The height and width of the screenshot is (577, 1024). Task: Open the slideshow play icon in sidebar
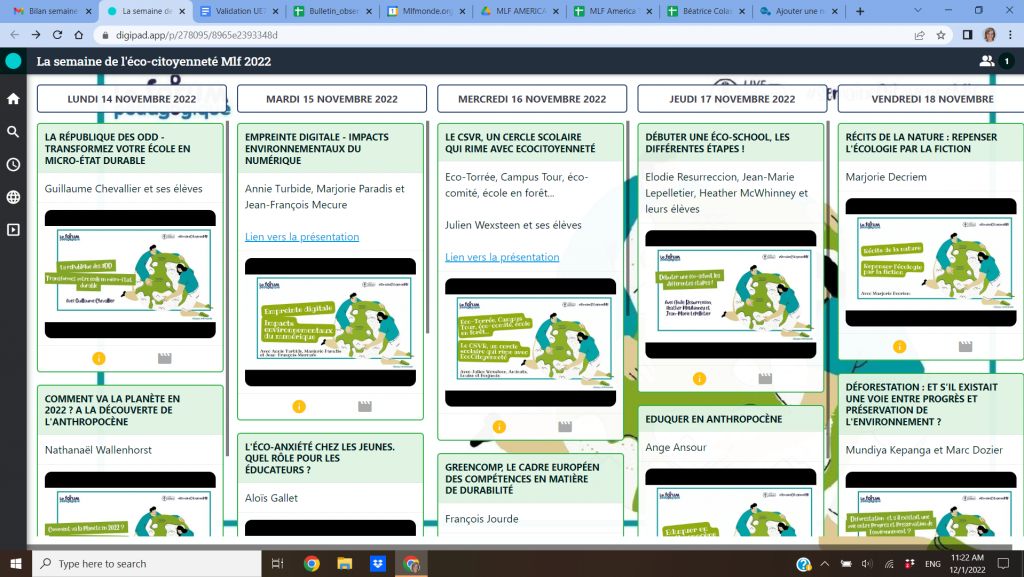[13, 230]
